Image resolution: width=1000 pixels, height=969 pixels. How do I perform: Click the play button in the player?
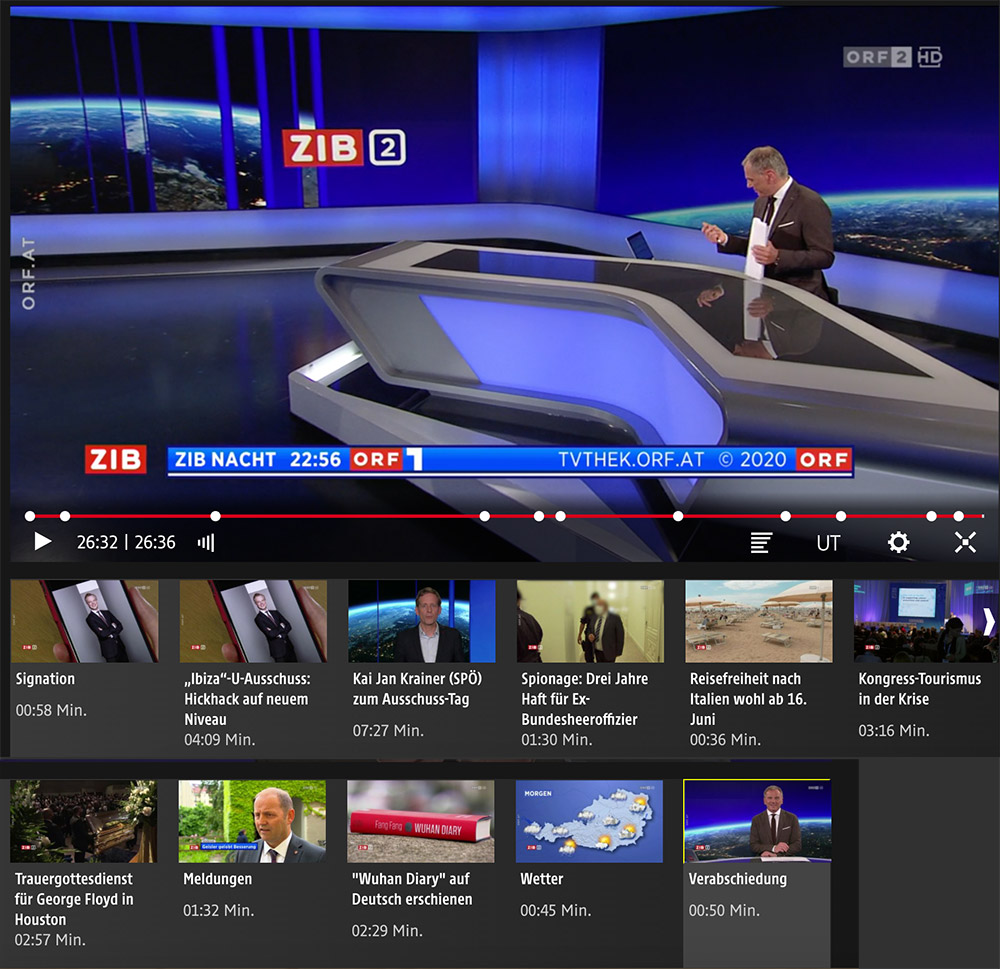(43, 542)
